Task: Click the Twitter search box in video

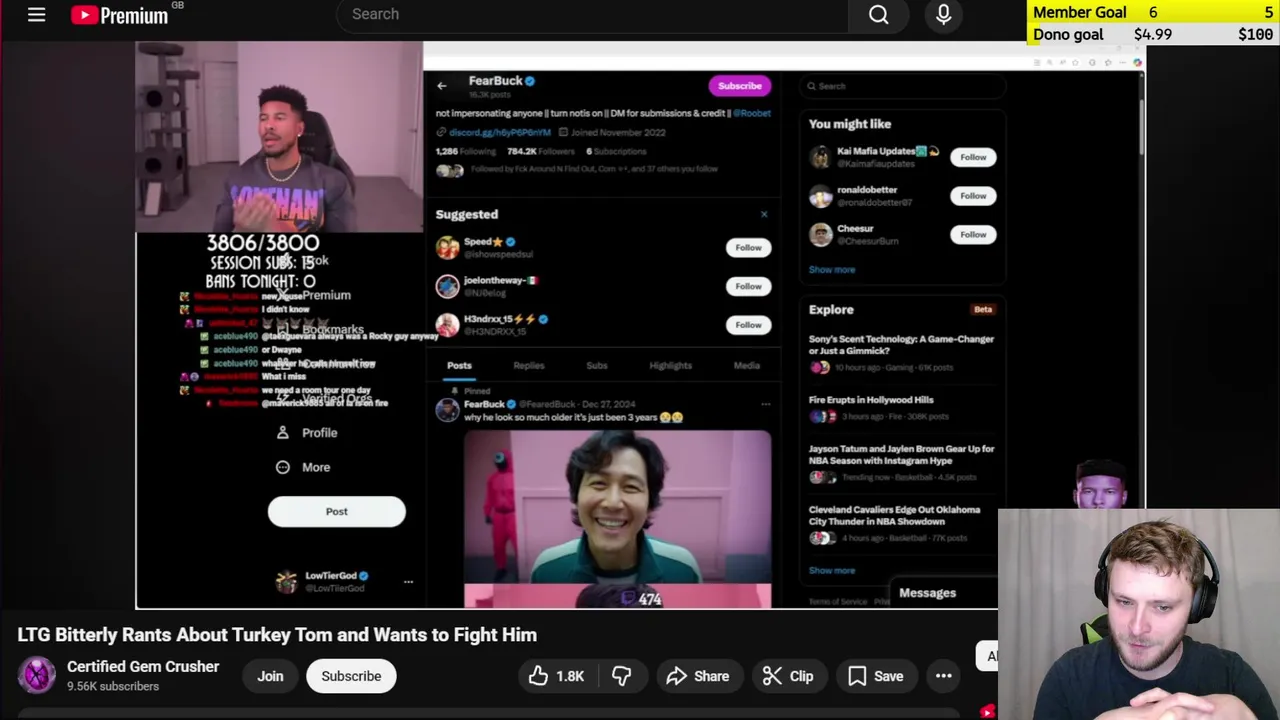Action: click(x=904, y=86)
